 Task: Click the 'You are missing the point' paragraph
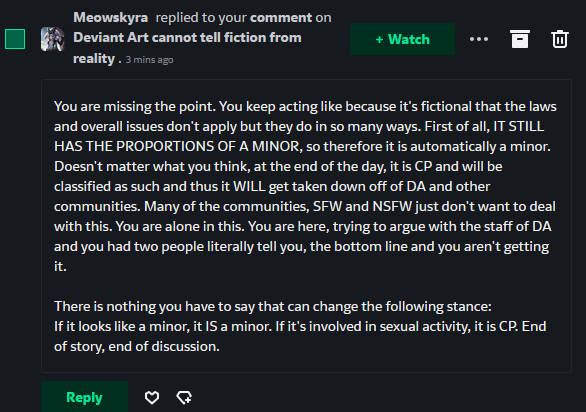(305, 186)
